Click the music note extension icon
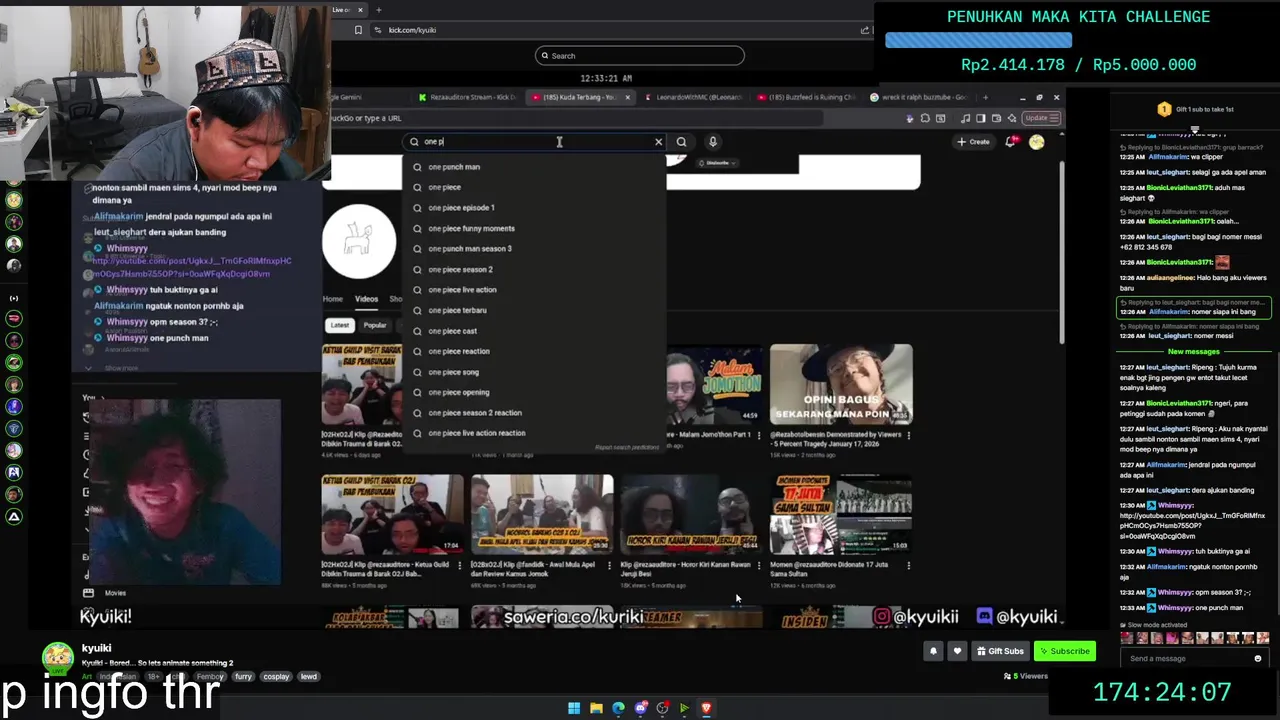 965,118
